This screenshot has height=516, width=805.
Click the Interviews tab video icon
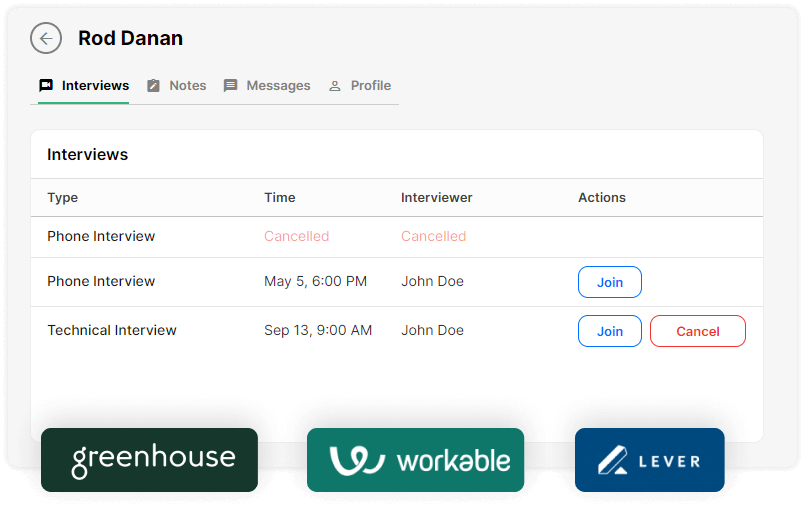coord(46,85)
